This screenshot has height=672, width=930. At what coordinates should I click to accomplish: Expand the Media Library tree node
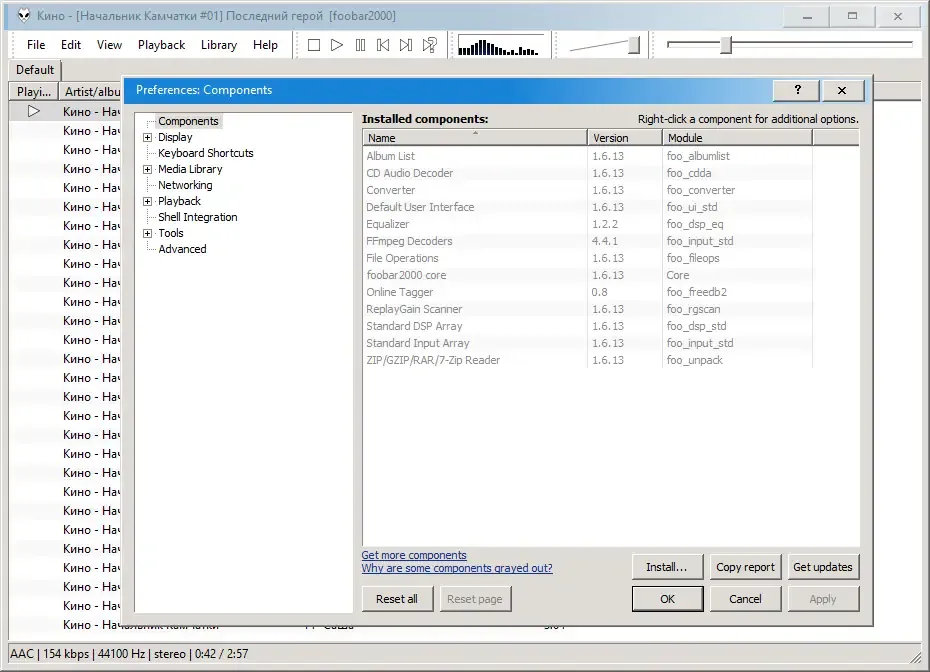coord(148,169)
